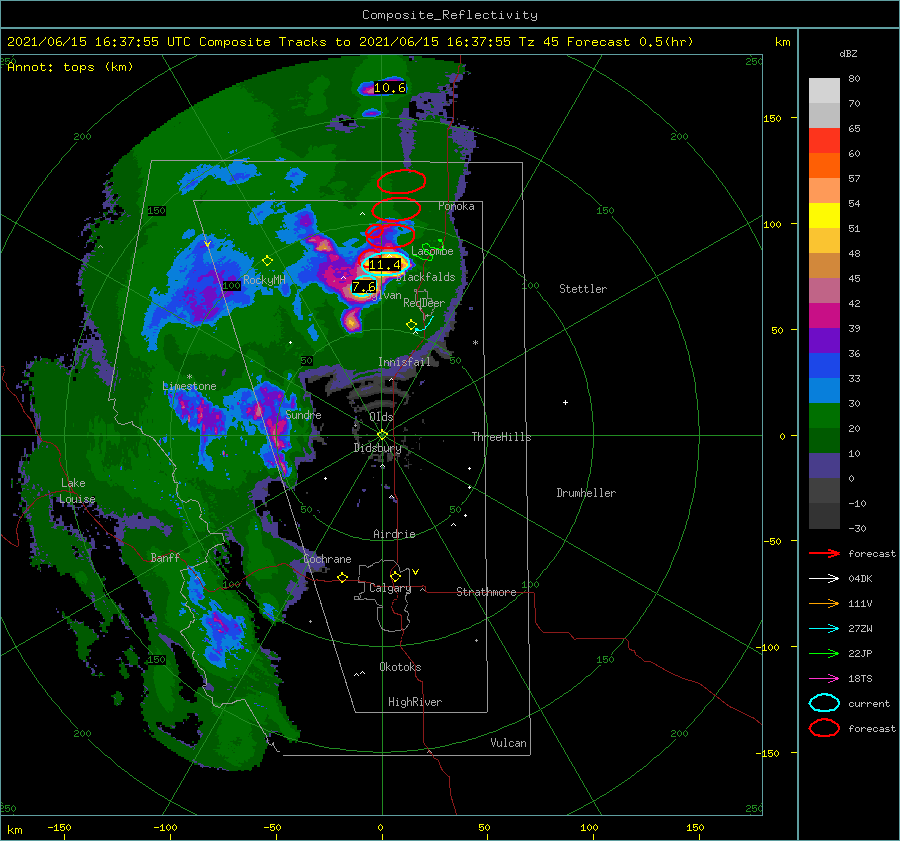Click the Okotoks city label
Viewport: 900px width, 841px height.
point(400,667)
